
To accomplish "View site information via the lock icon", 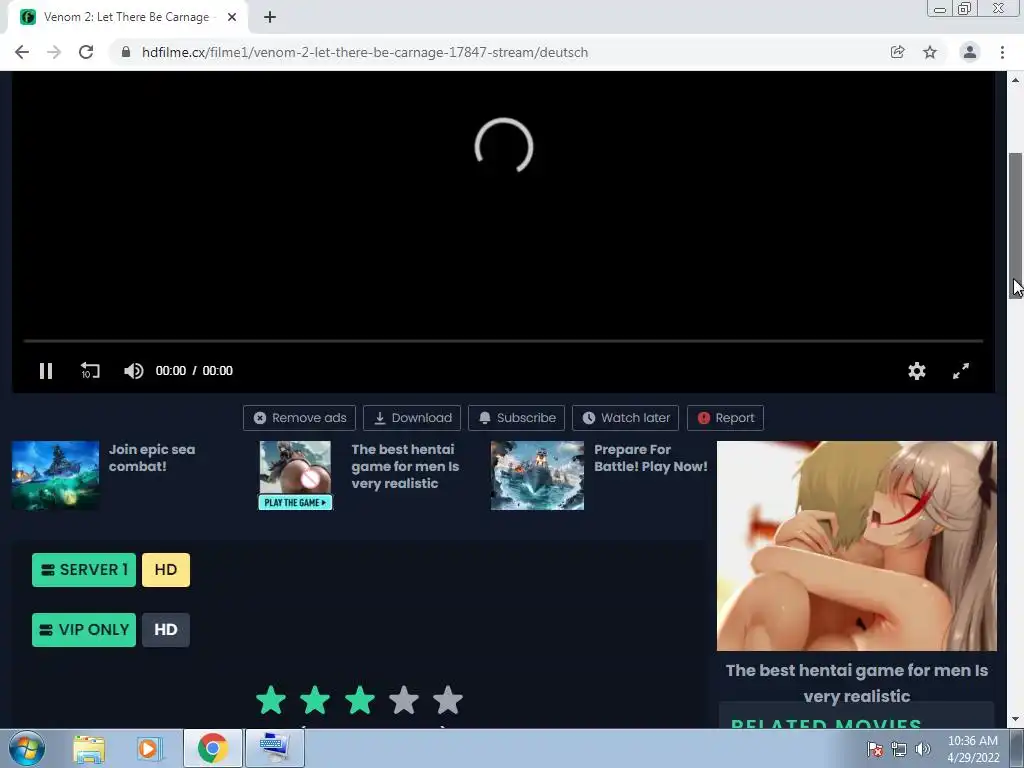I will point(126,52).
